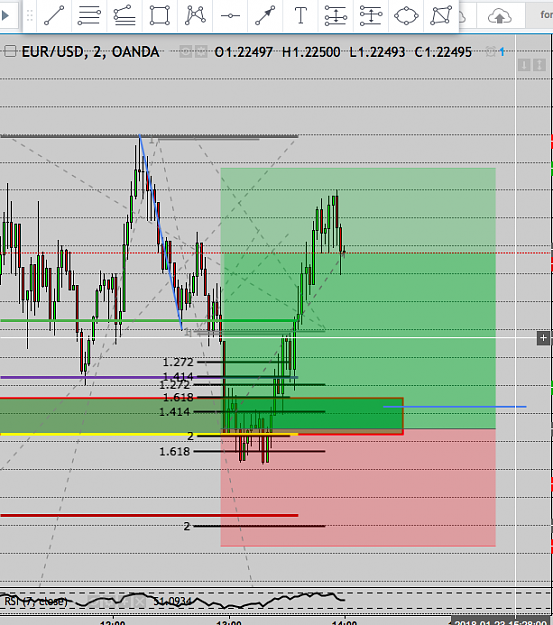Click the Fibonacci 2 label below dark red line
This screenshot has height=625, width=553.
coord(187,526)
